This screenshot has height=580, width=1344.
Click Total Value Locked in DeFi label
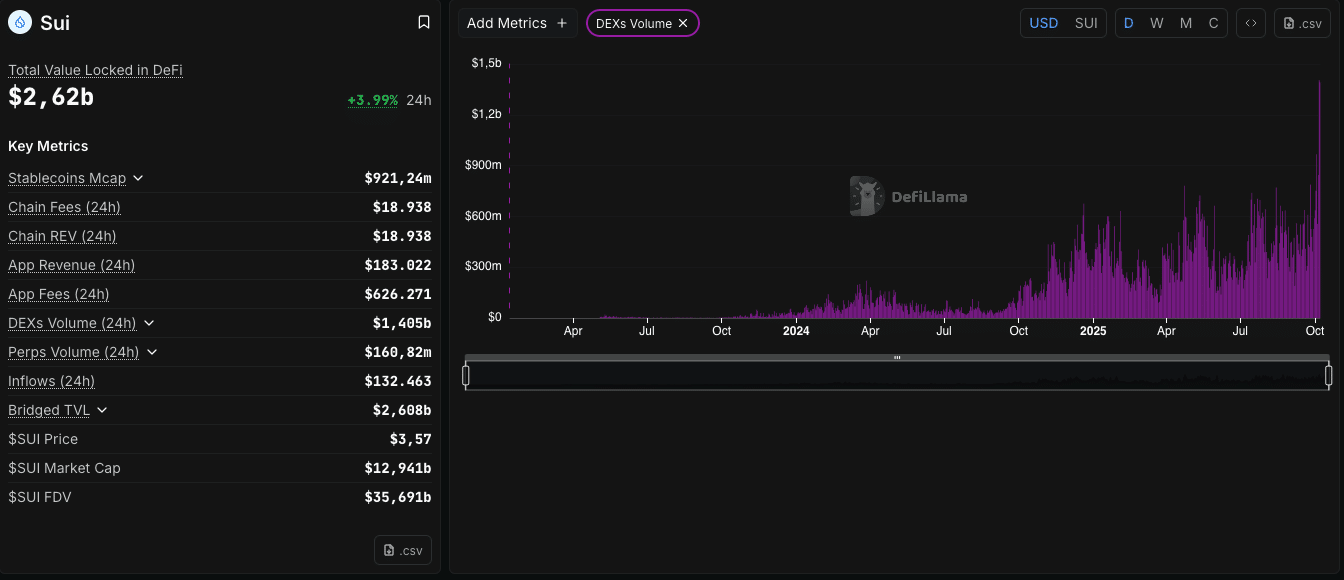point(95,70)
